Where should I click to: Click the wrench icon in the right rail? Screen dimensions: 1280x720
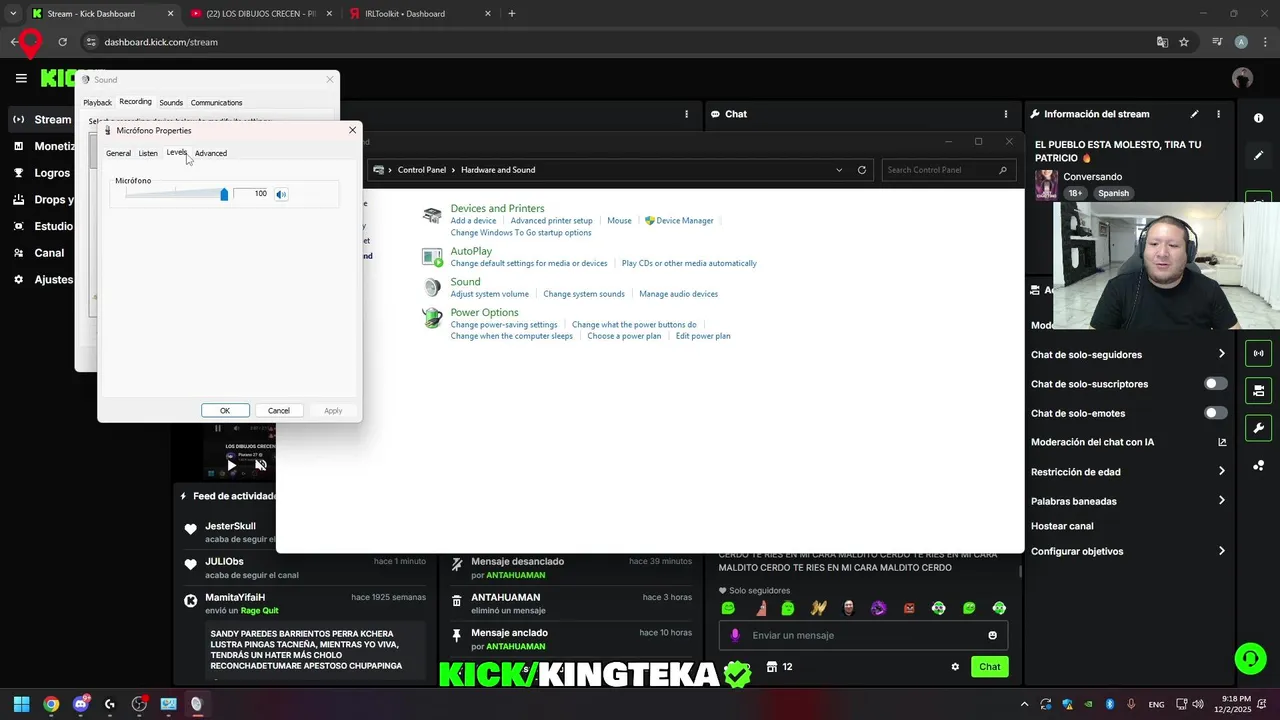point(1258,429)
